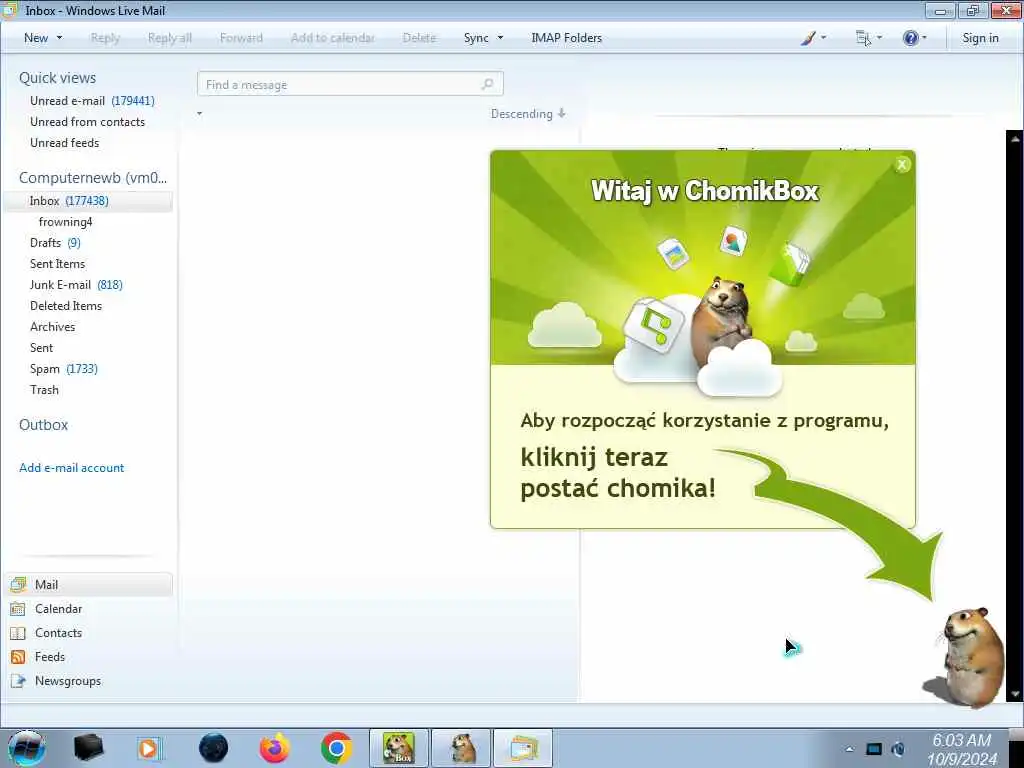Image resolution: width=1024 pixels, height=768 pixels.
Task: Open the Help question mark icon
Action: (x=910, y=38)
